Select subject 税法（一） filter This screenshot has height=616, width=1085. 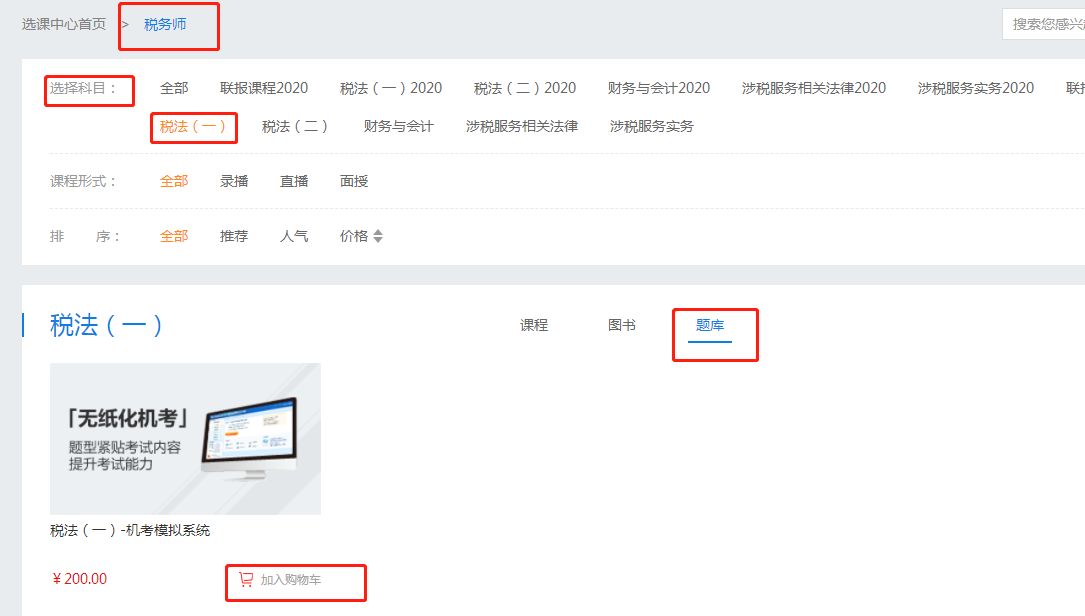click(193, 126)
